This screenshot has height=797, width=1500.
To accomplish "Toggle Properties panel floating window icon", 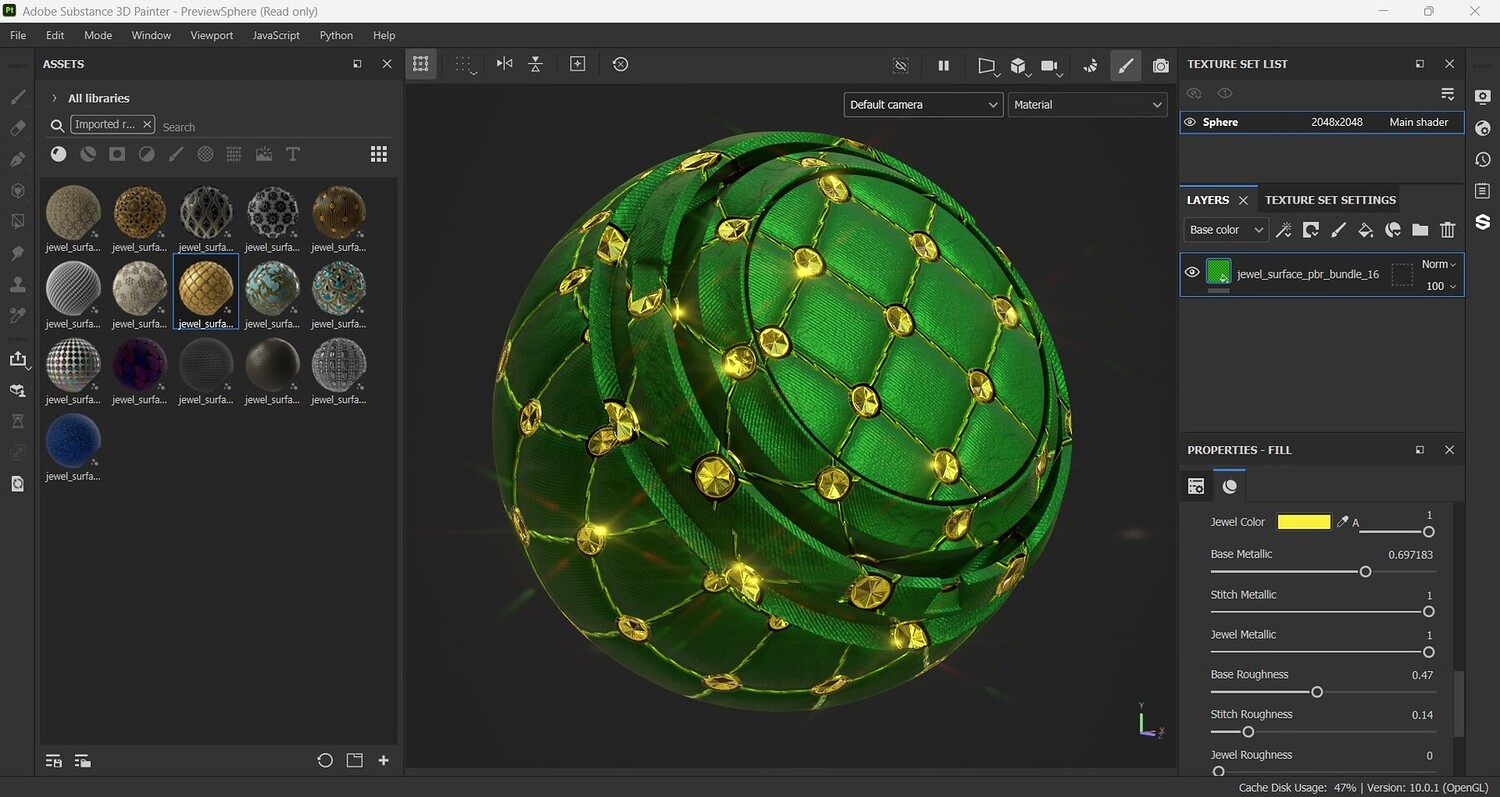I will coord(1420,450).
